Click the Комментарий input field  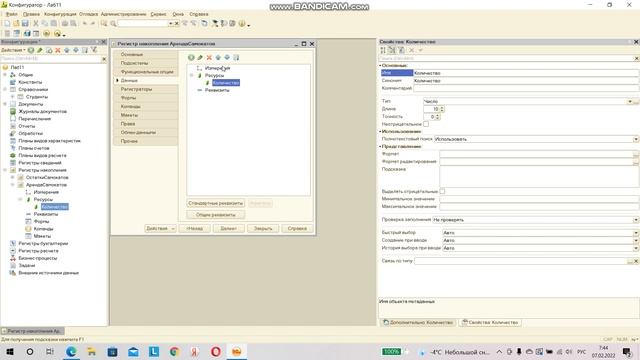tap(526, 88)
